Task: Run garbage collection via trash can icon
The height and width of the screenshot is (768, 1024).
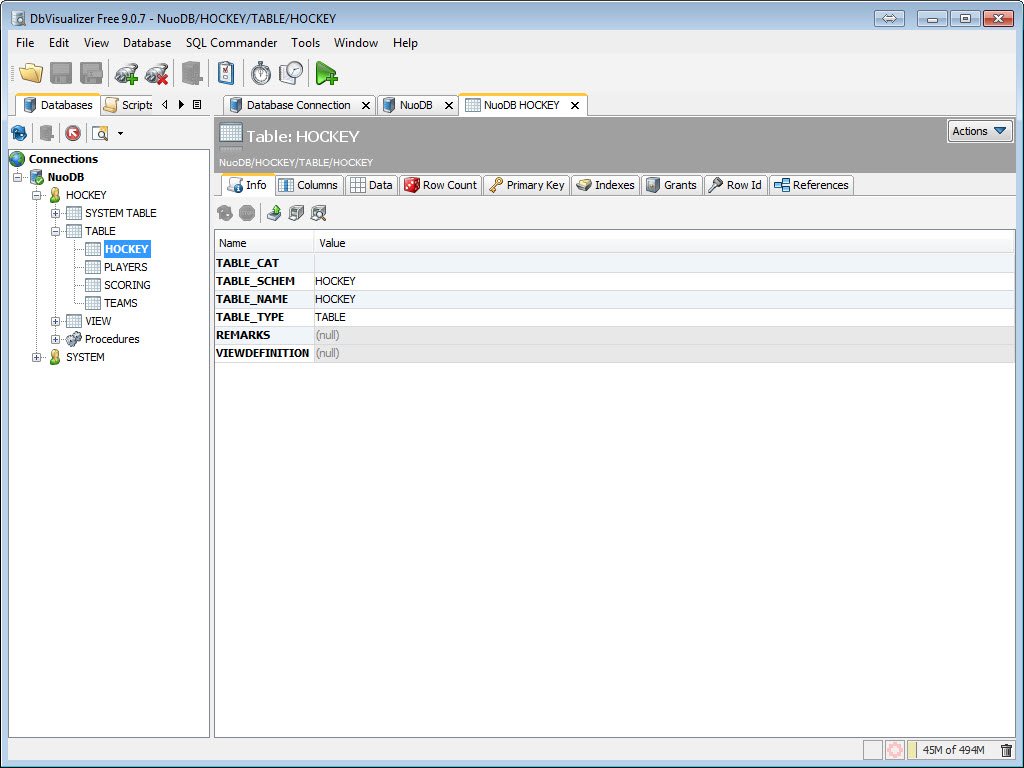Action: coord(1006,750)
